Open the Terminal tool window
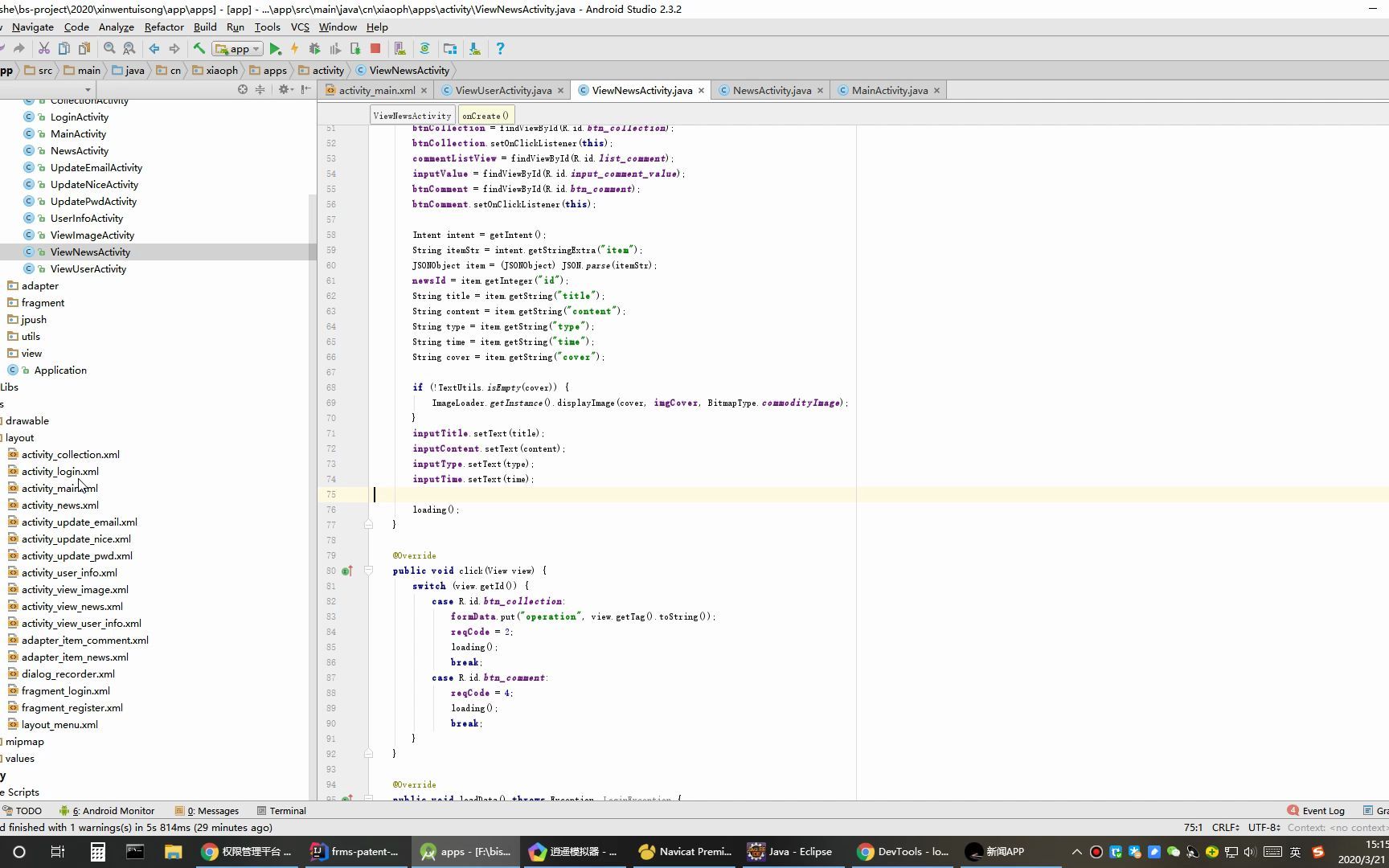This screenshot has height=868, width=1389. (x=281, y=811)
